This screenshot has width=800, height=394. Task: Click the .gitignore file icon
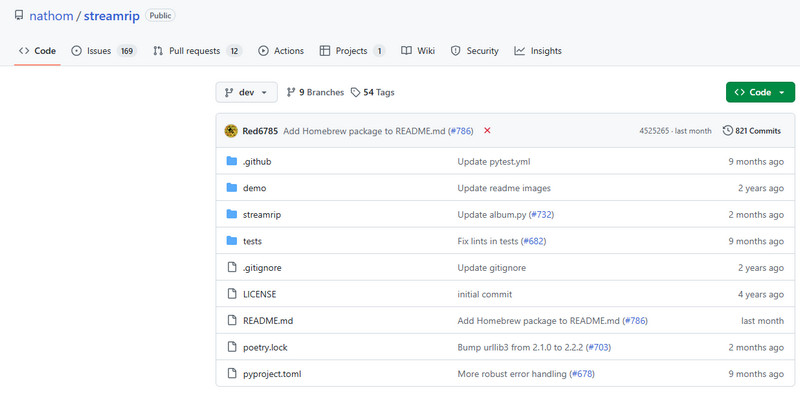point(232,267)
